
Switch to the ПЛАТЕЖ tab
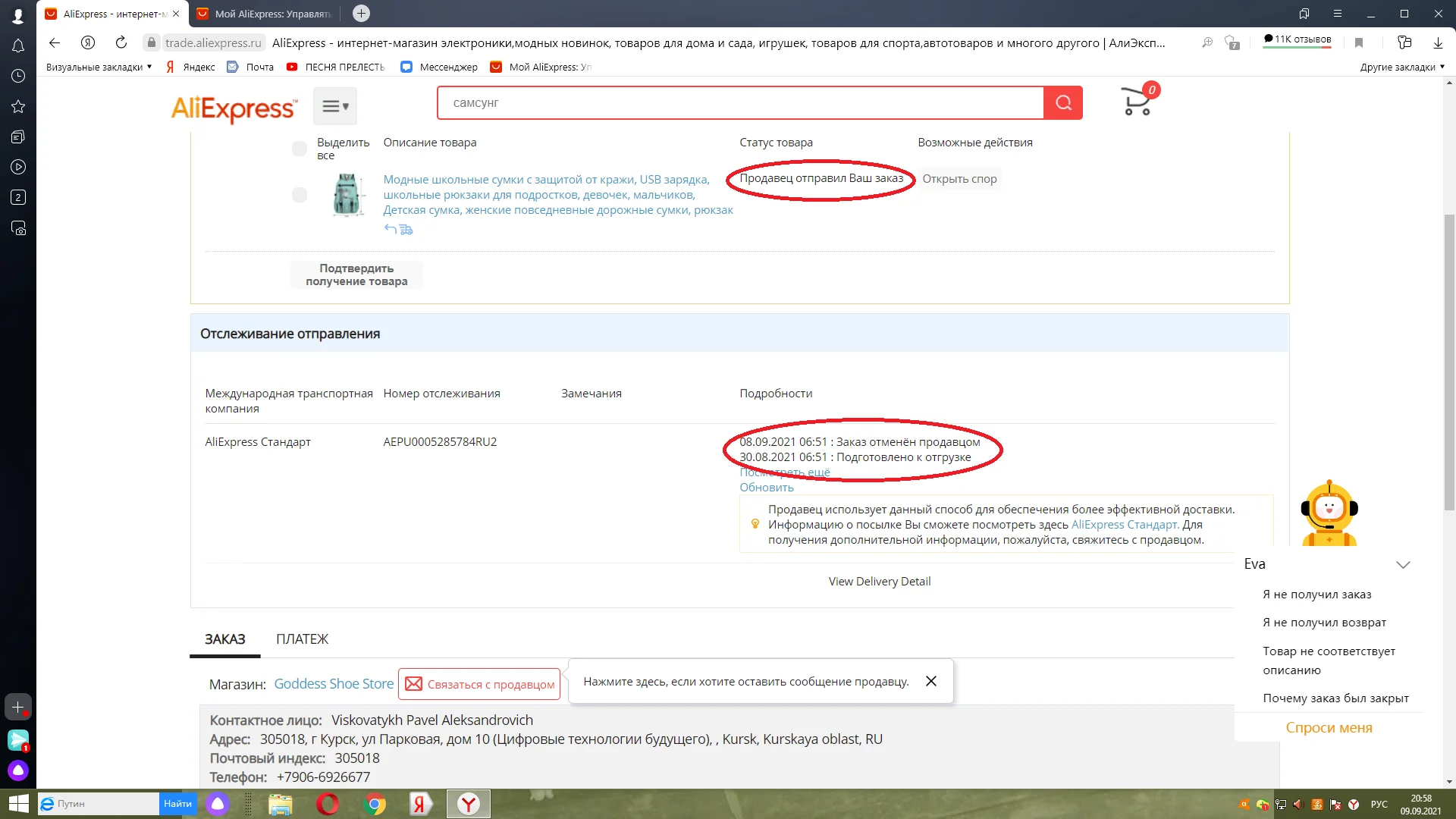(302, 639)
